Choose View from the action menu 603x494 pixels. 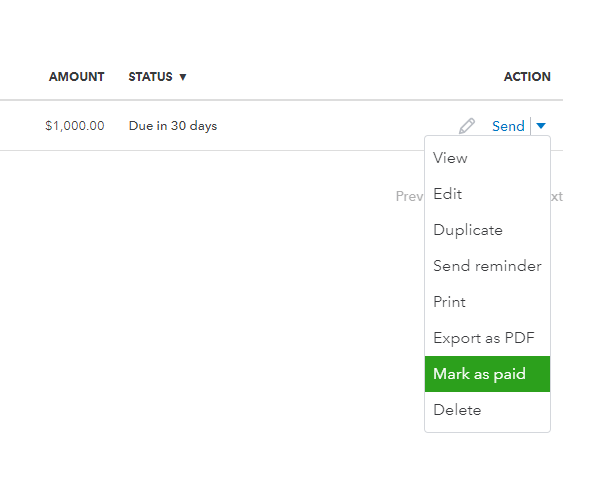tap(450, 158)
